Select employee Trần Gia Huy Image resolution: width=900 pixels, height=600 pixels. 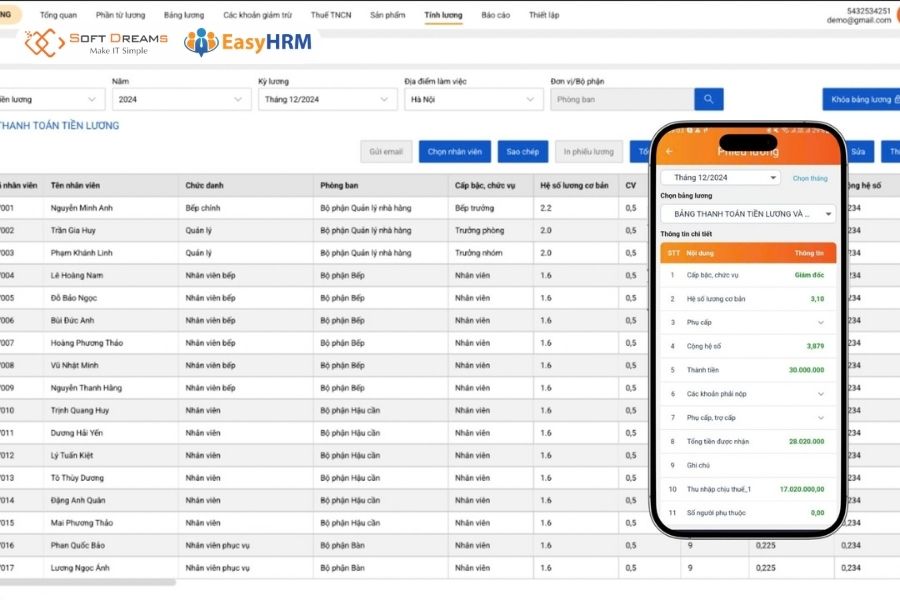[73, 230]
